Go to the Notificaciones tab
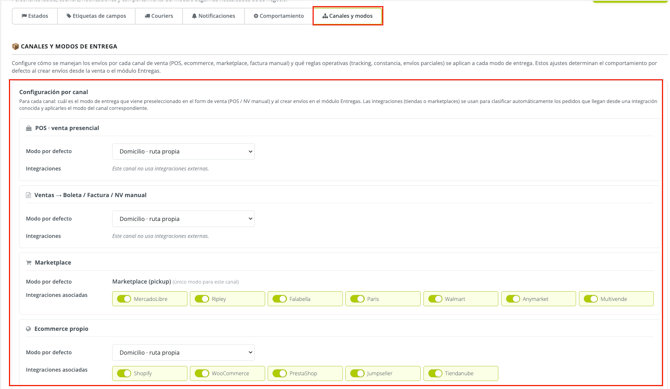 pyautogui.click(x=213, y=16)
